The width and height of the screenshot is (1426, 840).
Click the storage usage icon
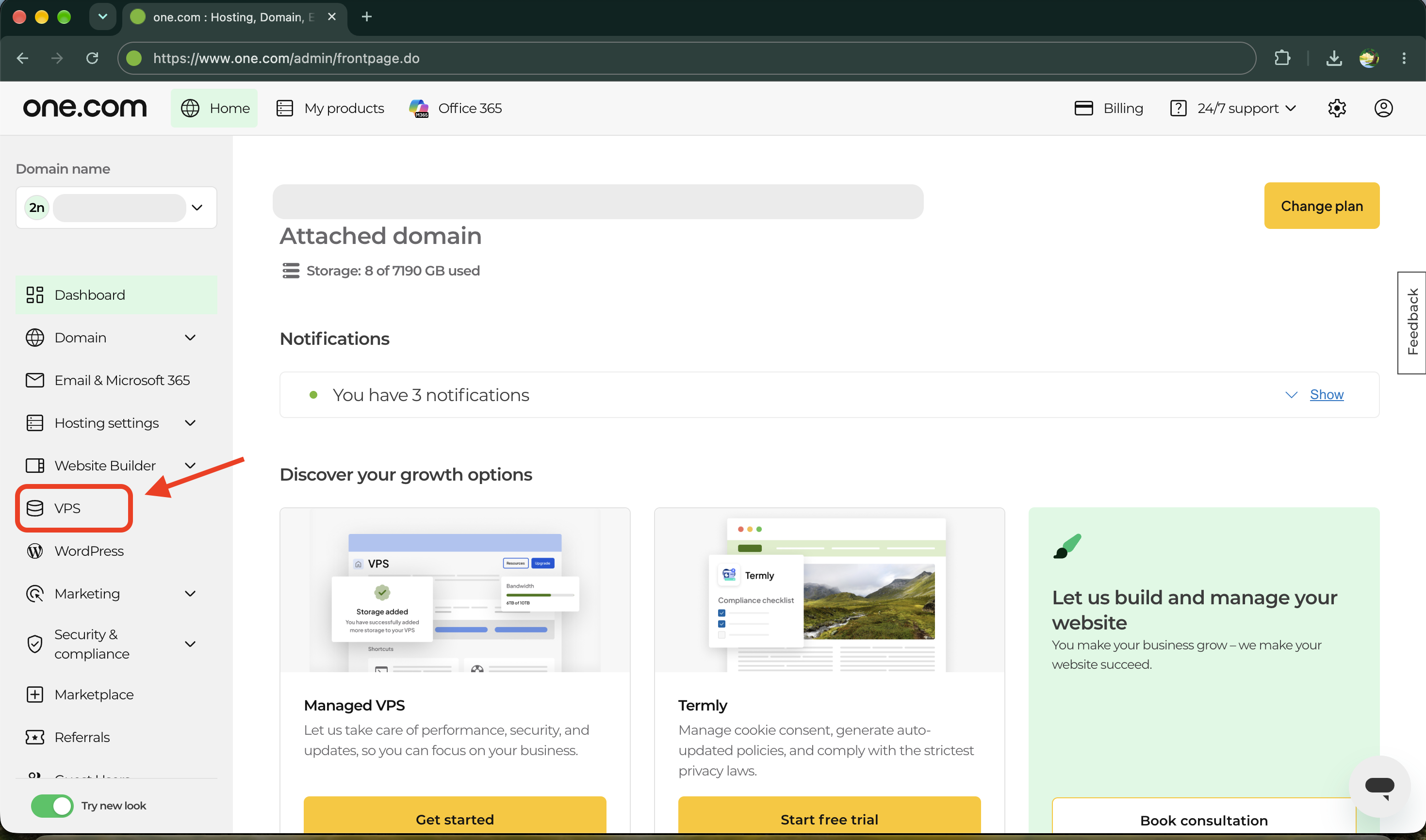[291, 271]
